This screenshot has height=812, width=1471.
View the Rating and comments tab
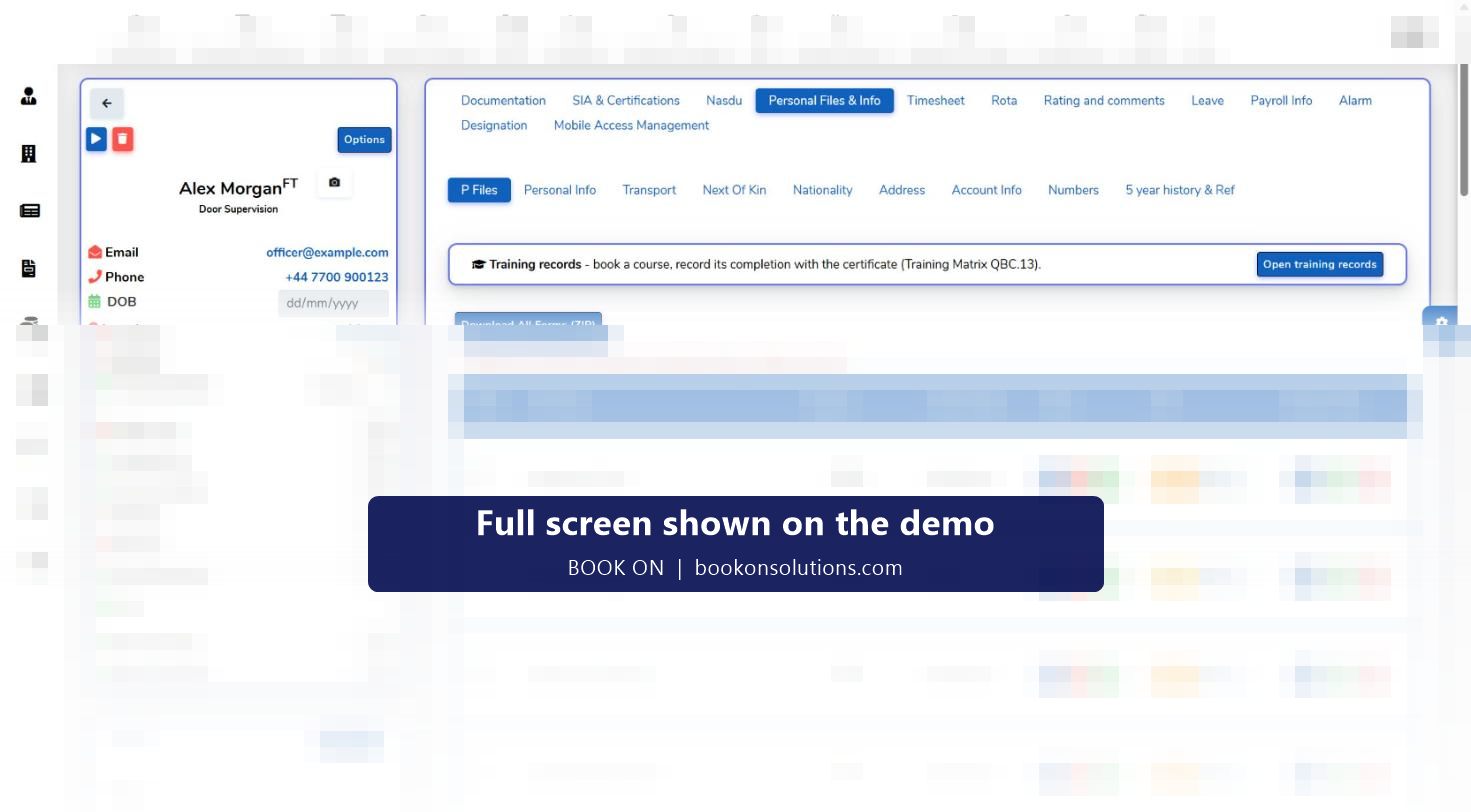tap(1104, 100)
